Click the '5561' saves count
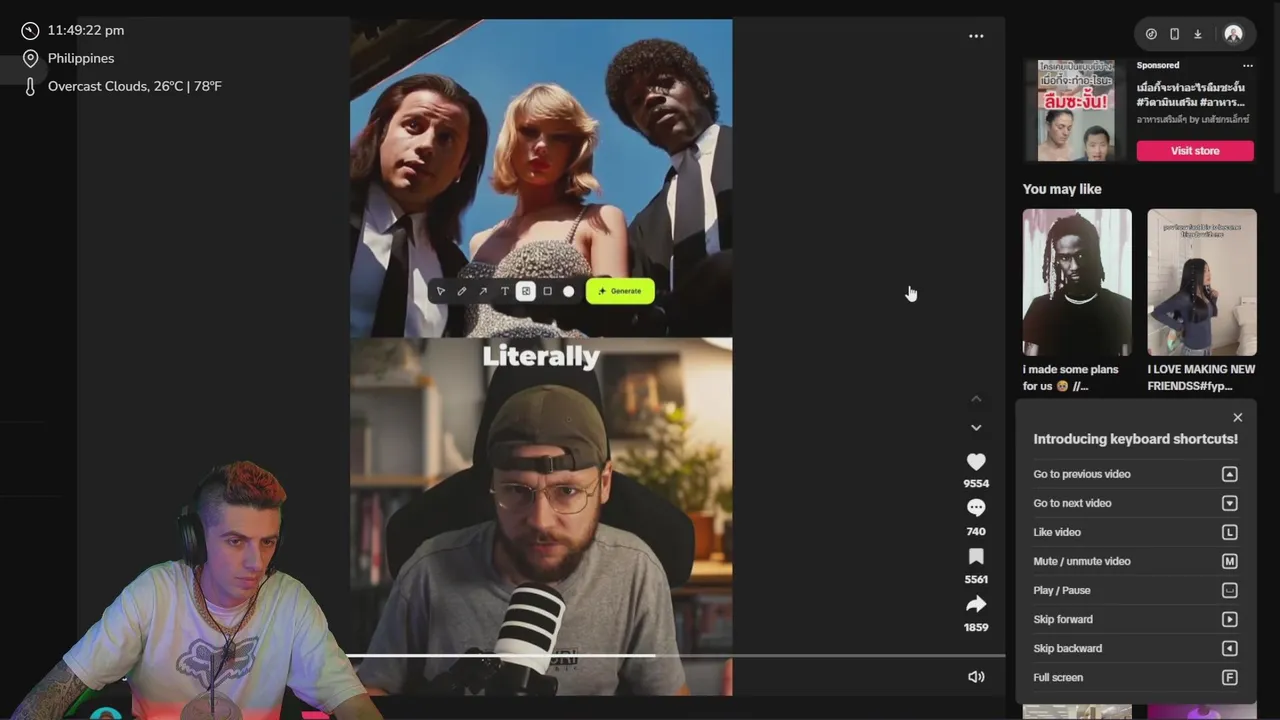The width and height of the screenshot is (1280, 720). (x=976, y=580)
